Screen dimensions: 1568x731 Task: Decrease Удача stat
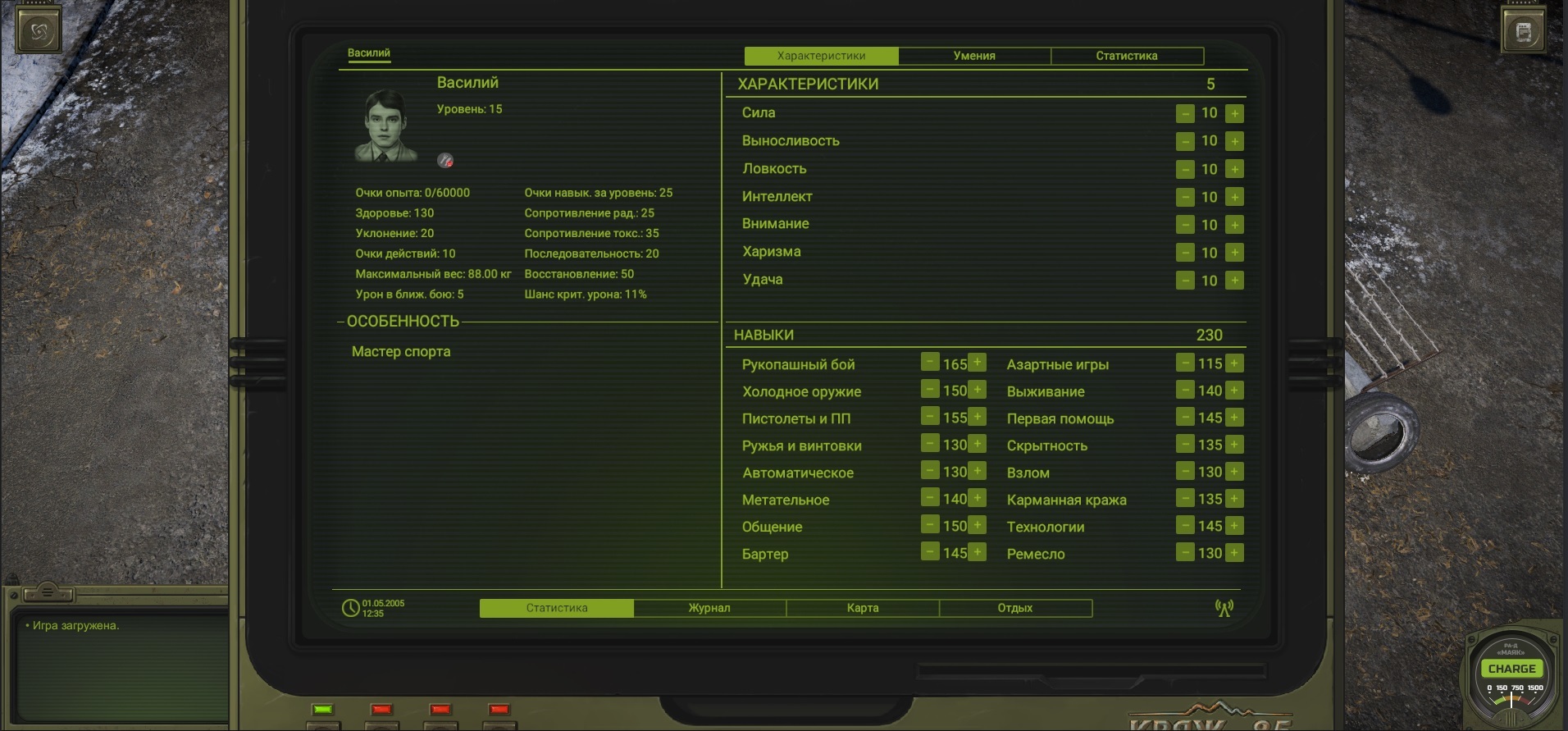pyautogui.click(x=1185, y=281)
